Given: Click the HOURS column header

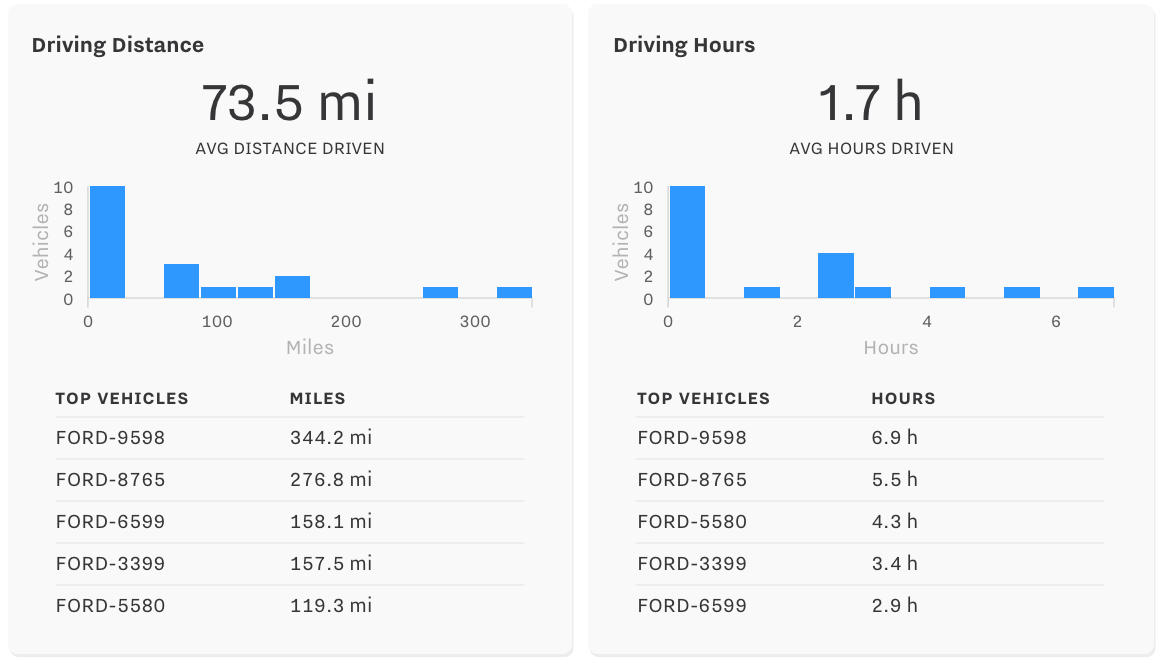Looking at the screenshot, I should 903,398.
